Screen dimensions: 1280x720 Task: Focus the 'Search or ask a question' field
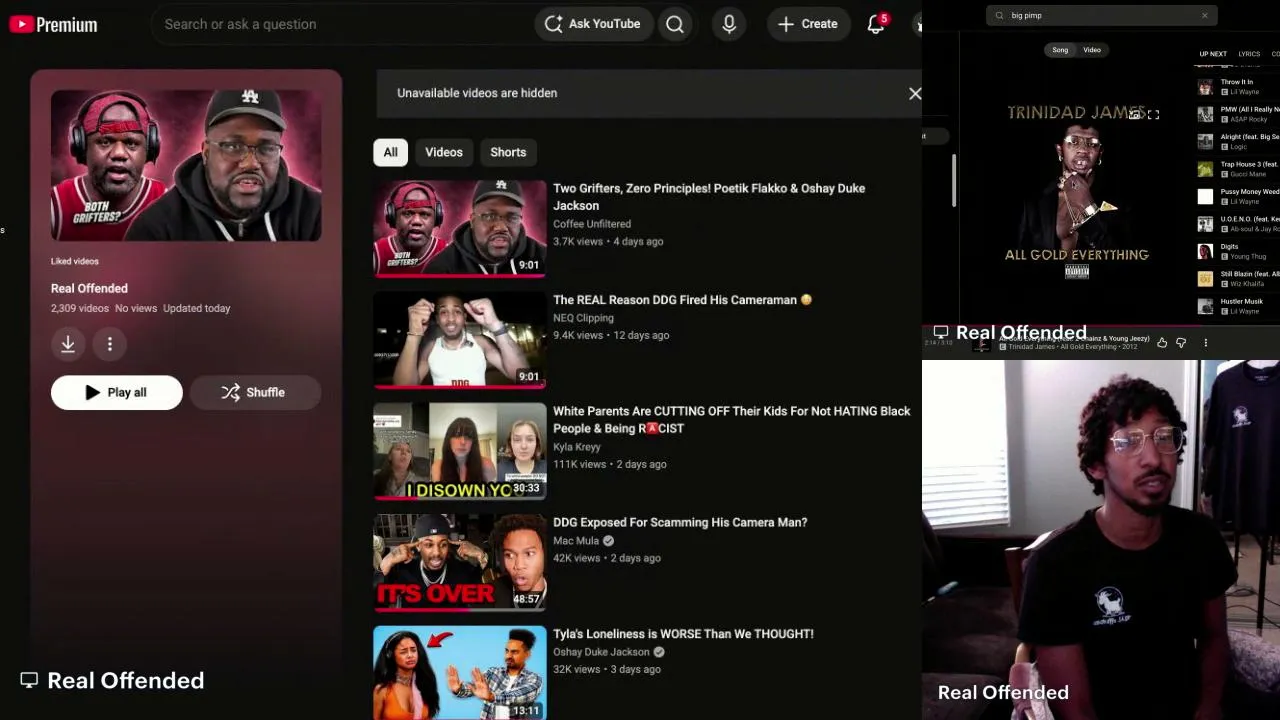[x=340, y=24]
